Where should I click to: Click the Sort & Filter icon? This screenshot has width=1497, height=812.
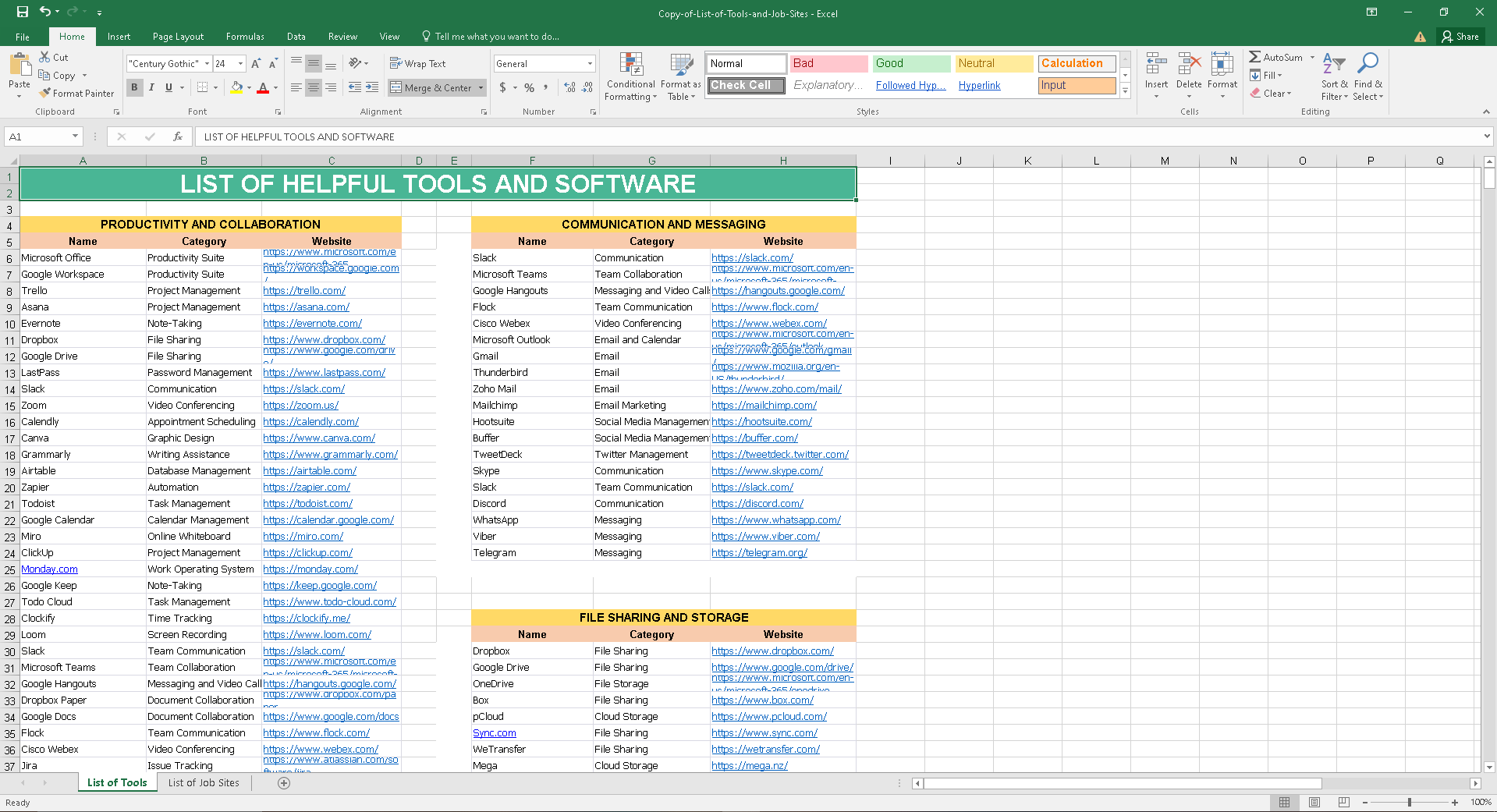1334,77
